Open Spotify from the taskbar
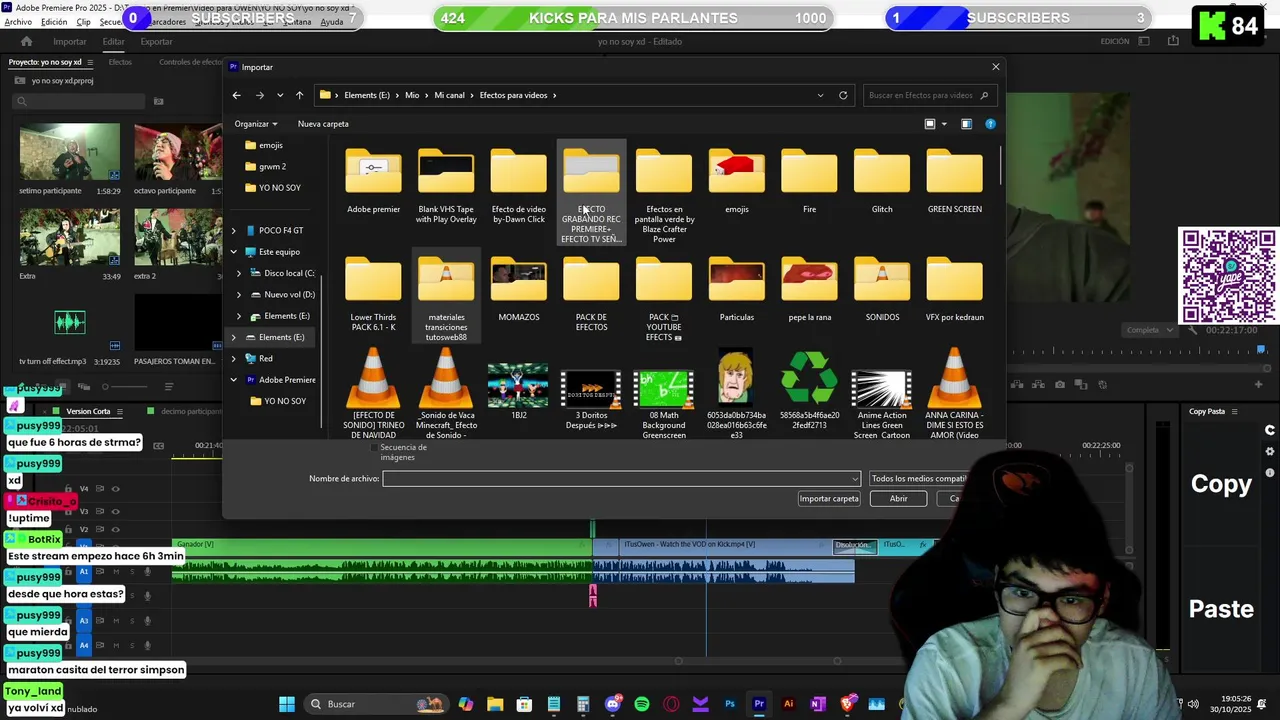This screenshot has width=1280, height=720. [x=642, y=704]
